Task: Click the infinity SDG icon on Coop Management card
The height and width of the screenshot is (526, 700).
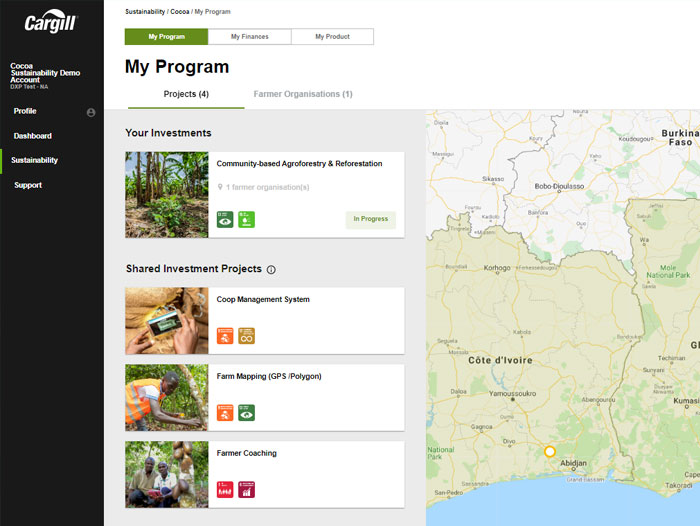Action: (x=246, y=336)
